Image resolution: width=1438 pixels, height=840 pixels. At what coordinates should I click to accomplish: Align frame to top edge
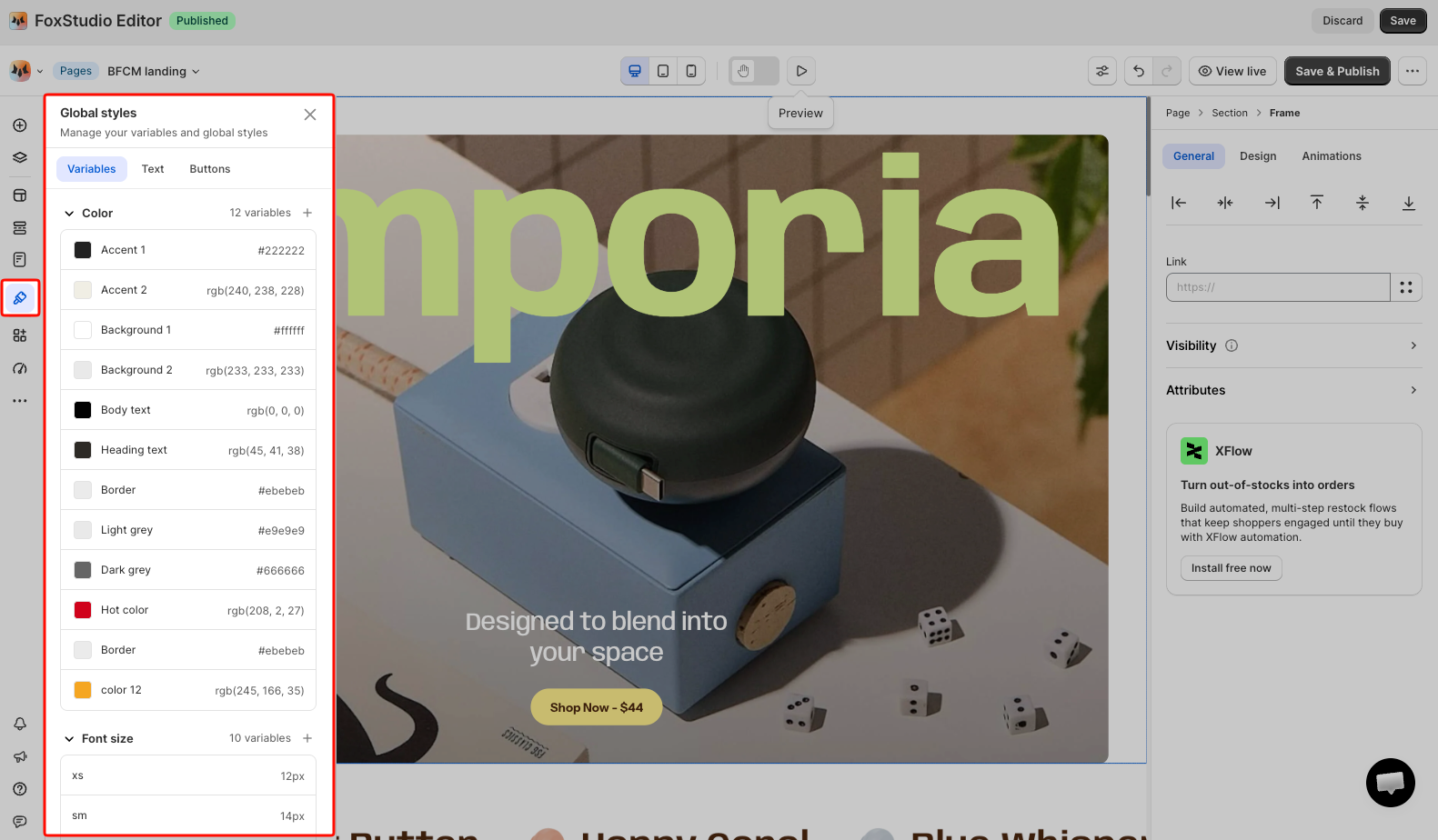coord(1317,203)
